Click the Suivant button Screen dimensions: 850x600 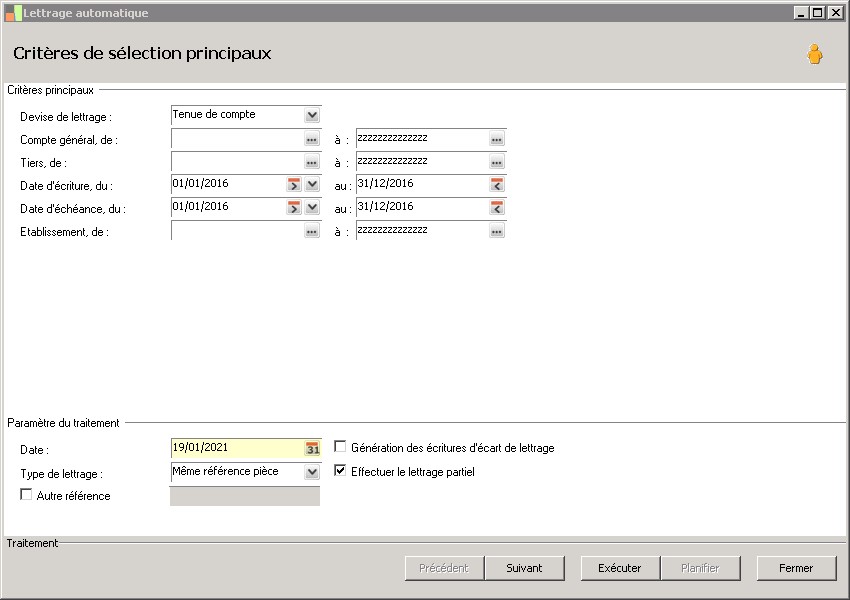(x=524, y=568)
